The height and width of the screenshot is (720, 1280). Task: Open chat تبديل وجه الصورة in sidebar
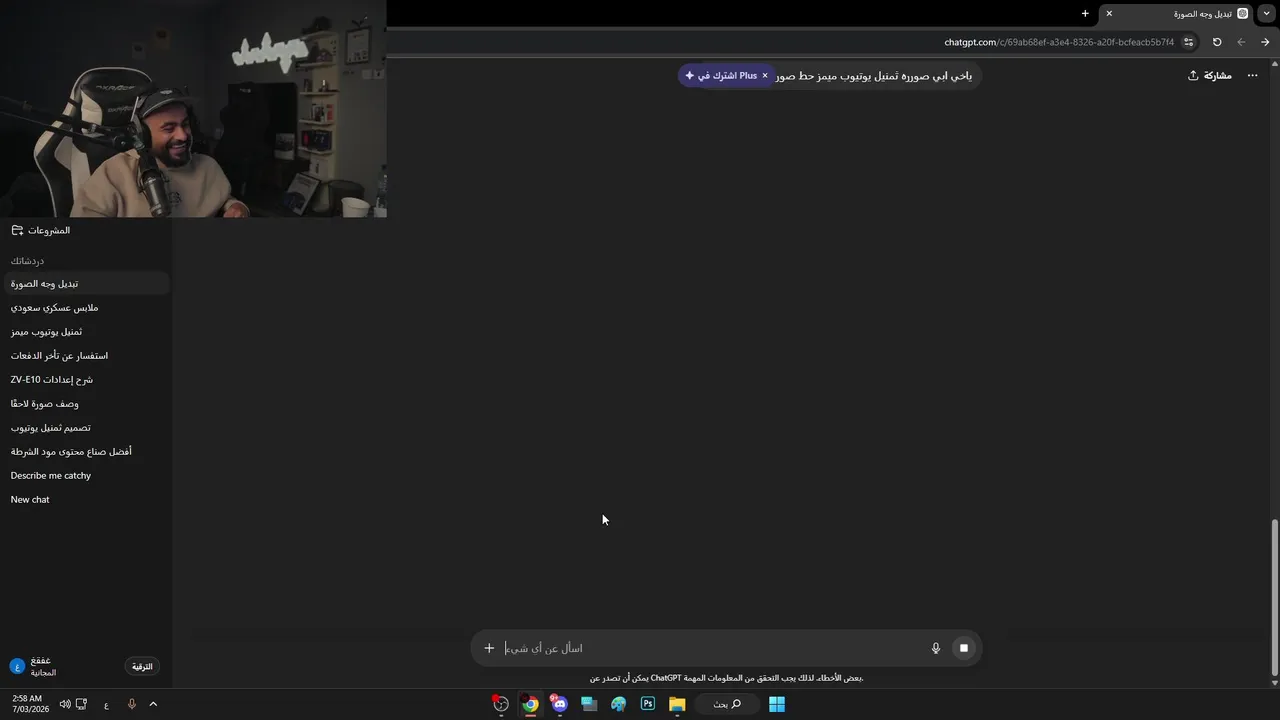click(x=86, y=284)
